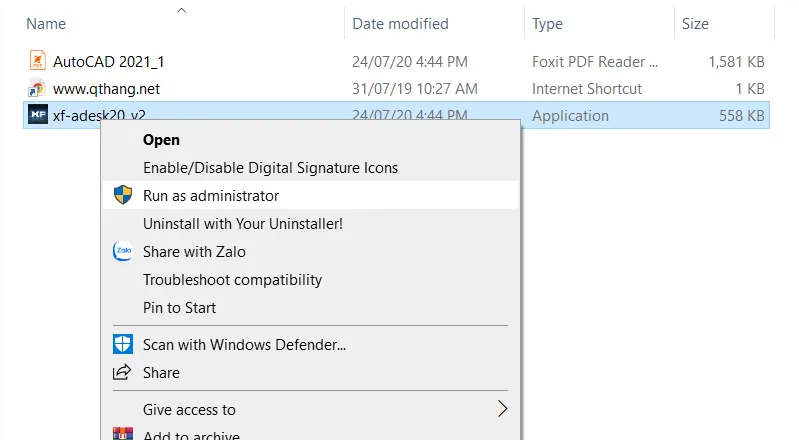
Task: Choose Troubleshoot compatibility option
Action: click(x=232, y=279)
